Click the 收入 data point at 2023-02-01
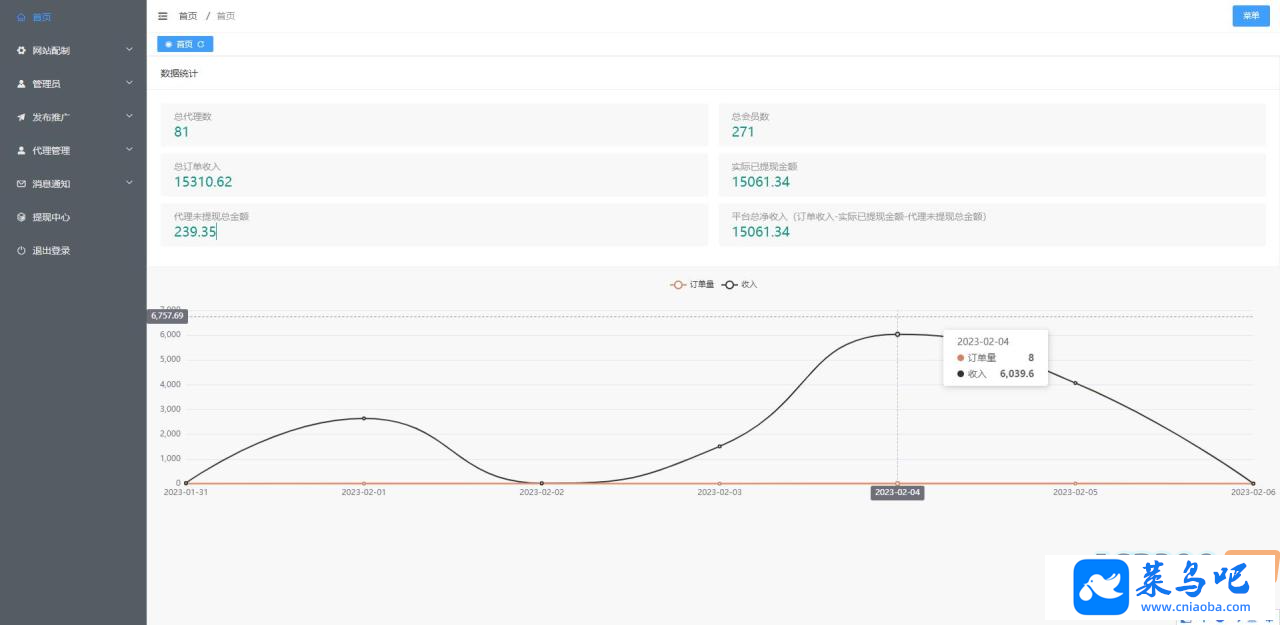This screenshot has width=1280, height=625. (x=364, y=418)
